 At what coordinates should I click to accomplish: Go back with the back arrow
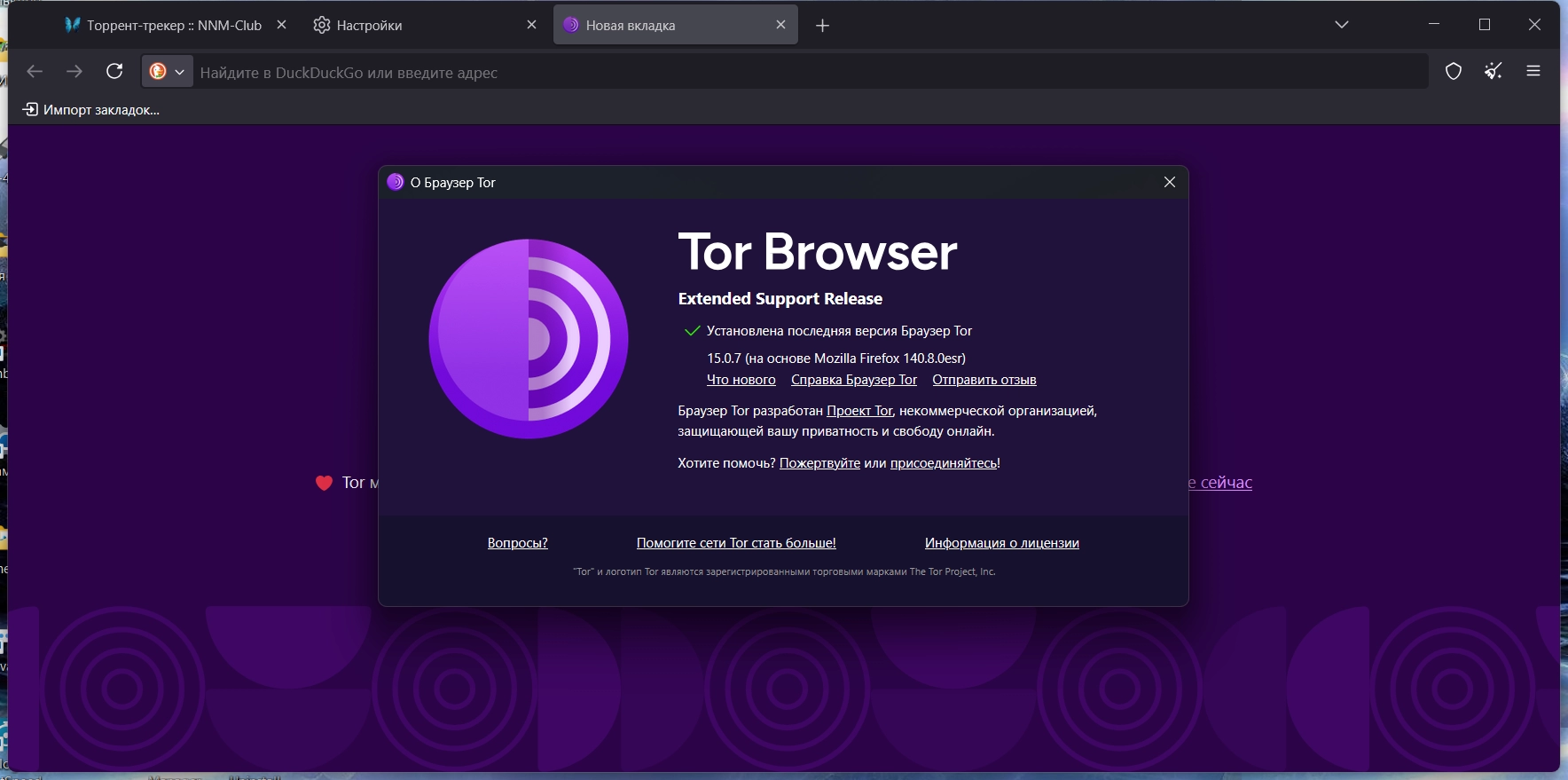tap(35, 72)
